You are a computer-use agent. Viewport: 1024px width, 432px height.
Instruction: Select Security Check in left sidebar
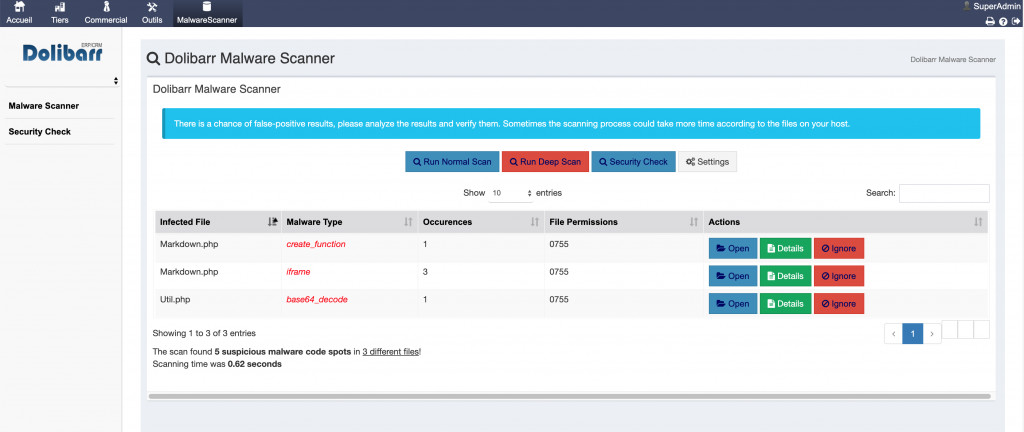(x=39, y=132)
